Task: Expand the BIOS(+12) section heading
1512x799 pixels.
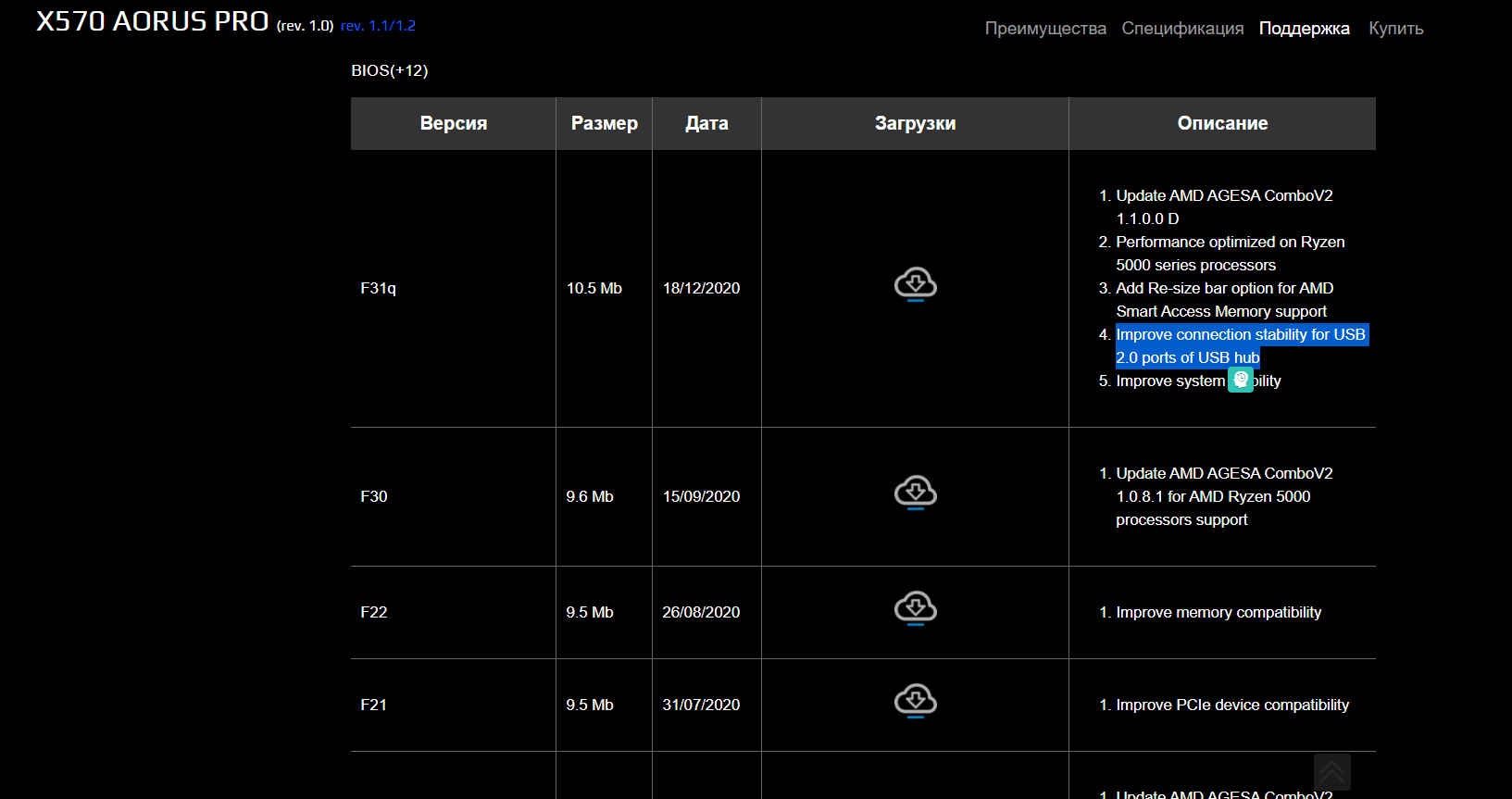Action: [390, 70]
